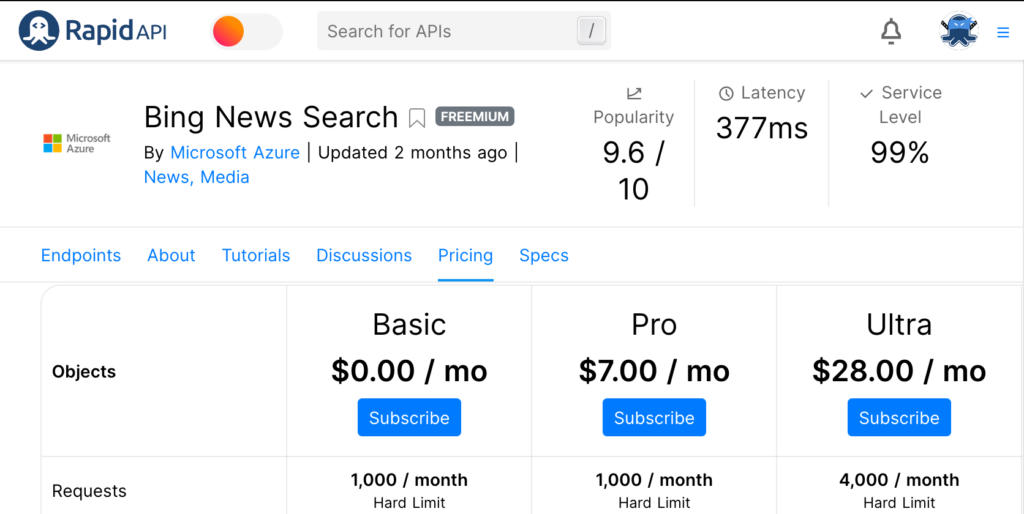The width and height of the screenshot is (1024, 514).
Task: Switch to the About tab
Action: click(x=171, y=255)
